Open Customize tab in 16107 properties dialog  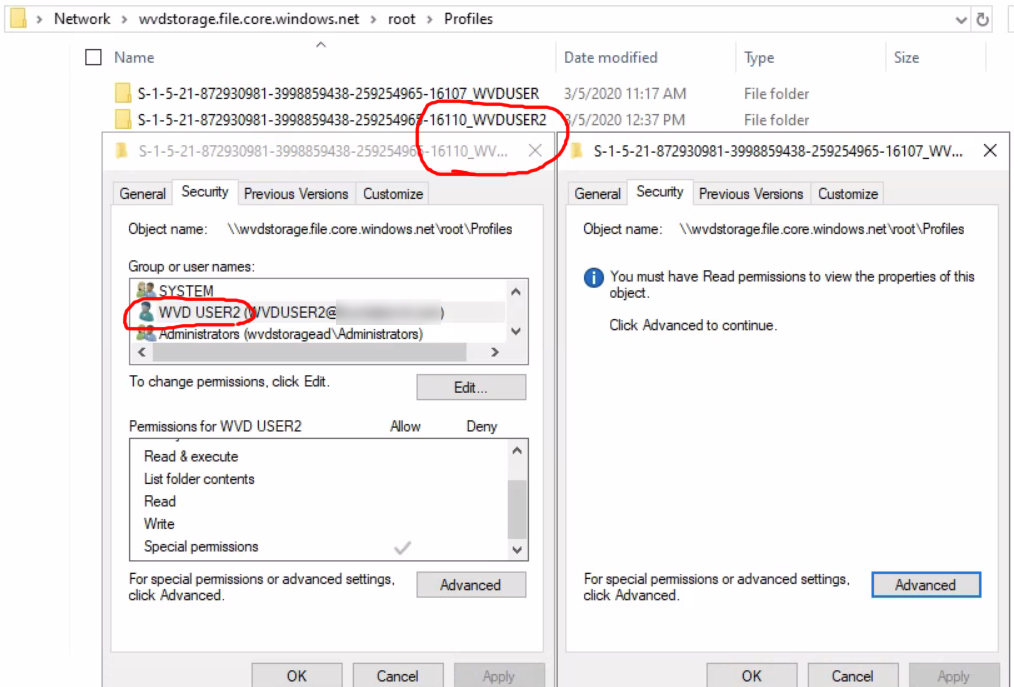pos(848,193)
